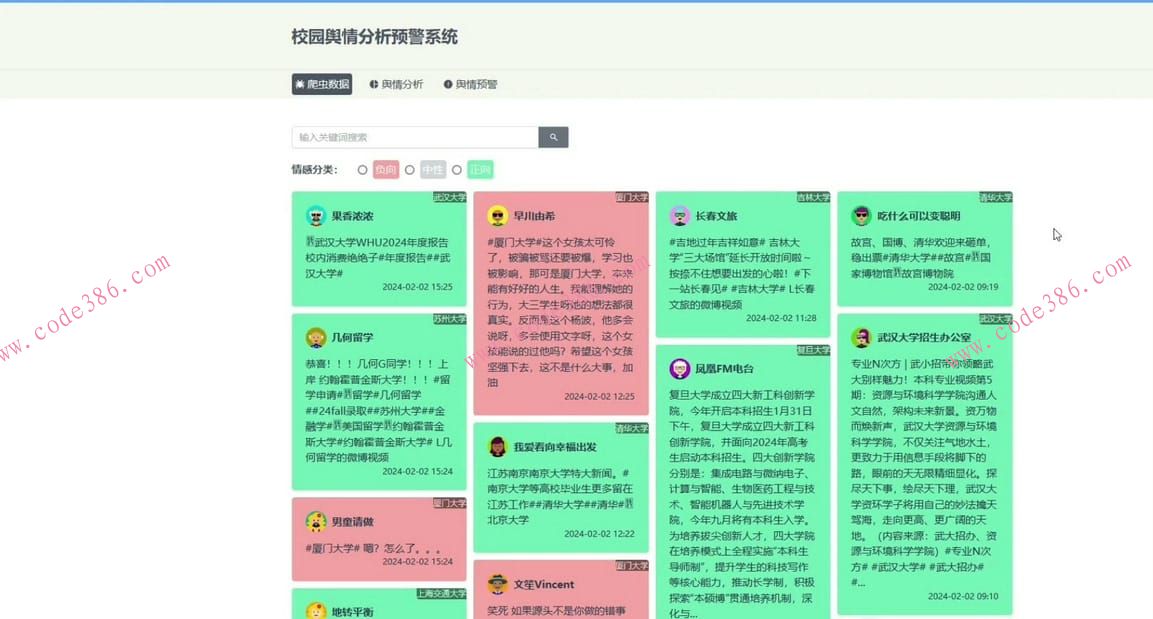Switch to the 舆情预警 tab
This screenshot has height=619, width=1153.
pos(470,84)
